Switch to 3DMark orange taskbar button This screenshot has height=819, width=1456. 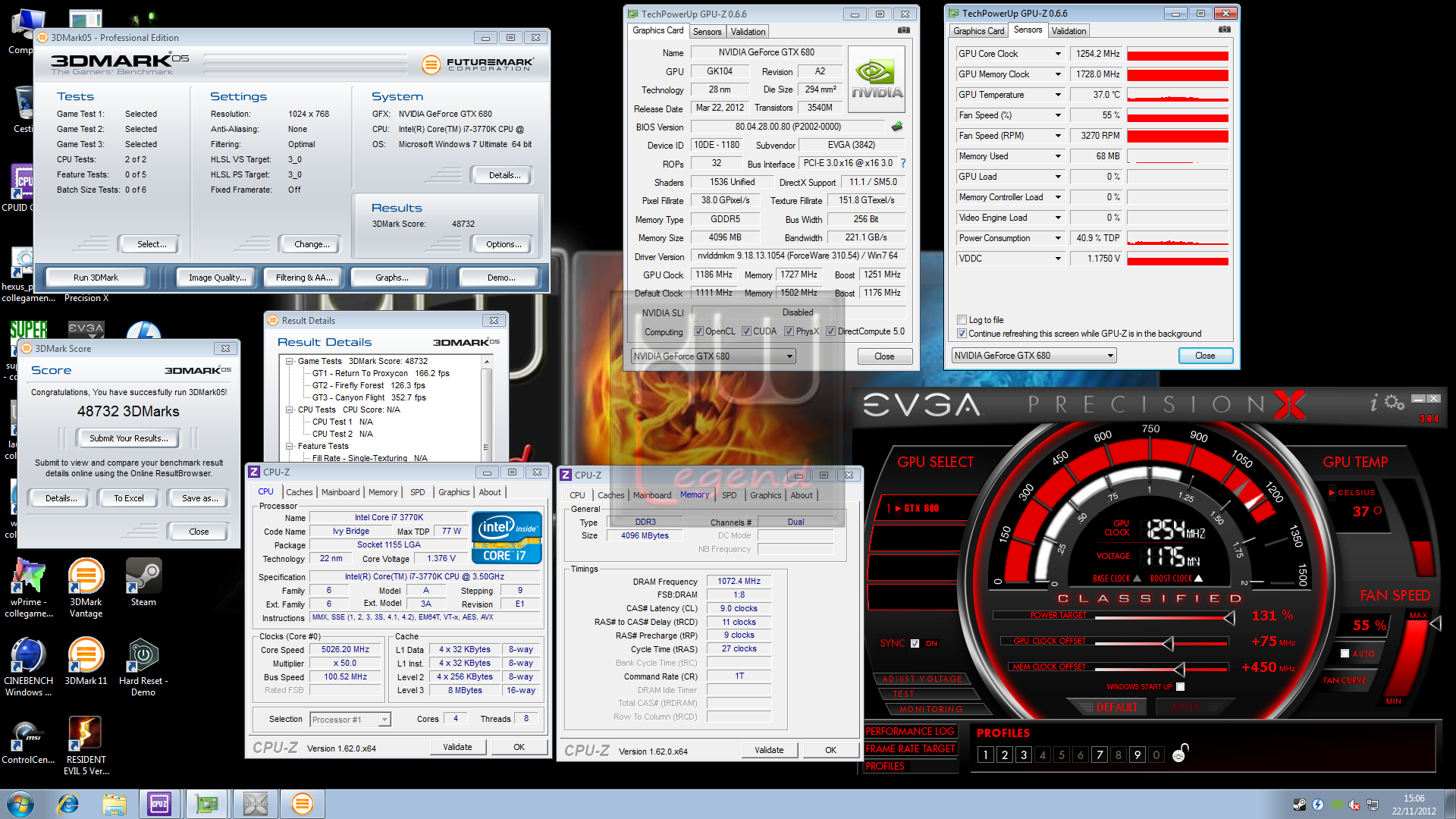click(x=303, y=804)
